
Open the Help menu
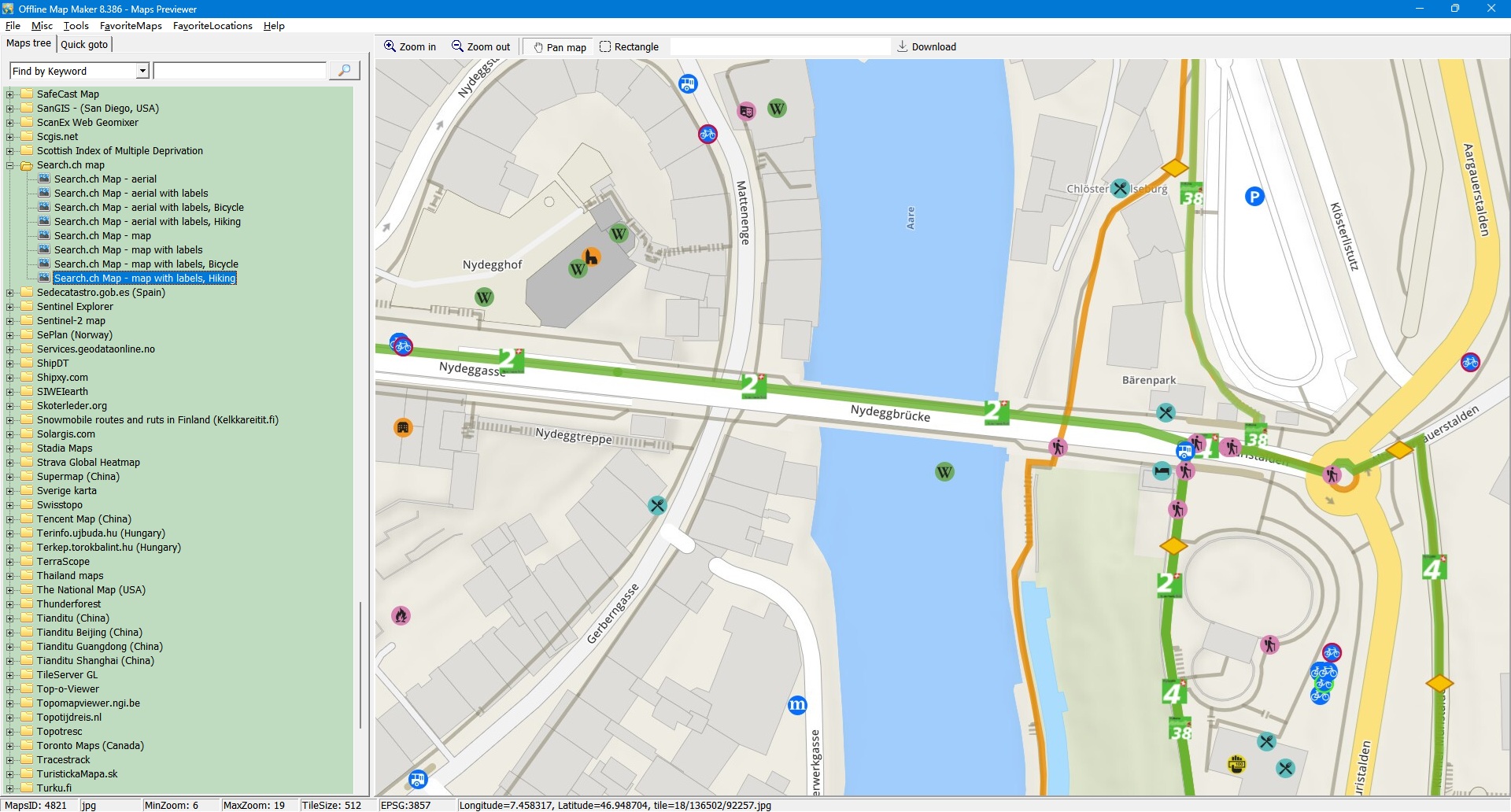(x=274, y=26)
